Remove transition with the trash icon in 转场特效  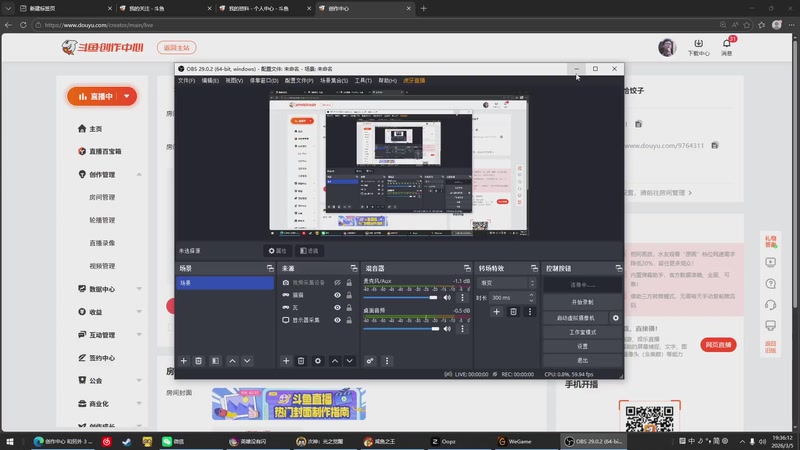(513, 312)
